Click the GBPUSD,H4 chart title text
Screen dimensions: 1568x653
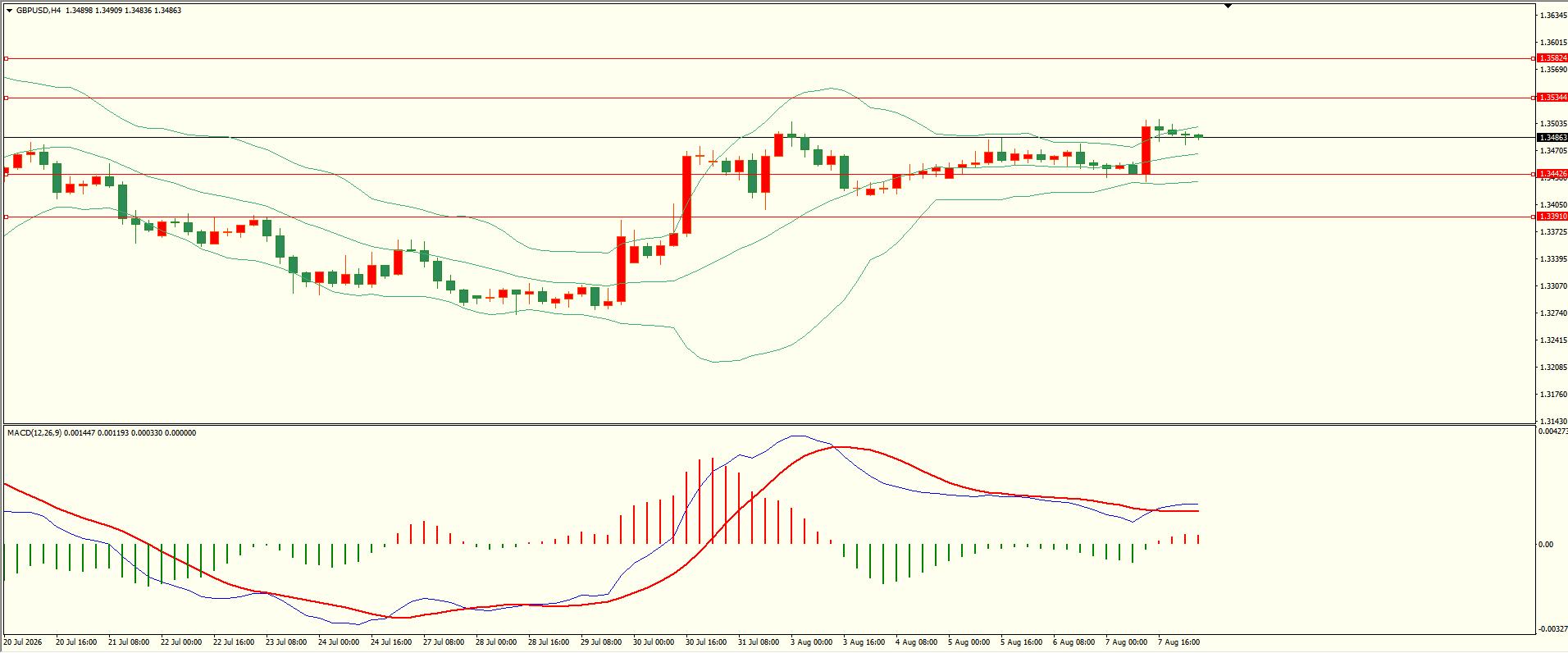[39, 11]
